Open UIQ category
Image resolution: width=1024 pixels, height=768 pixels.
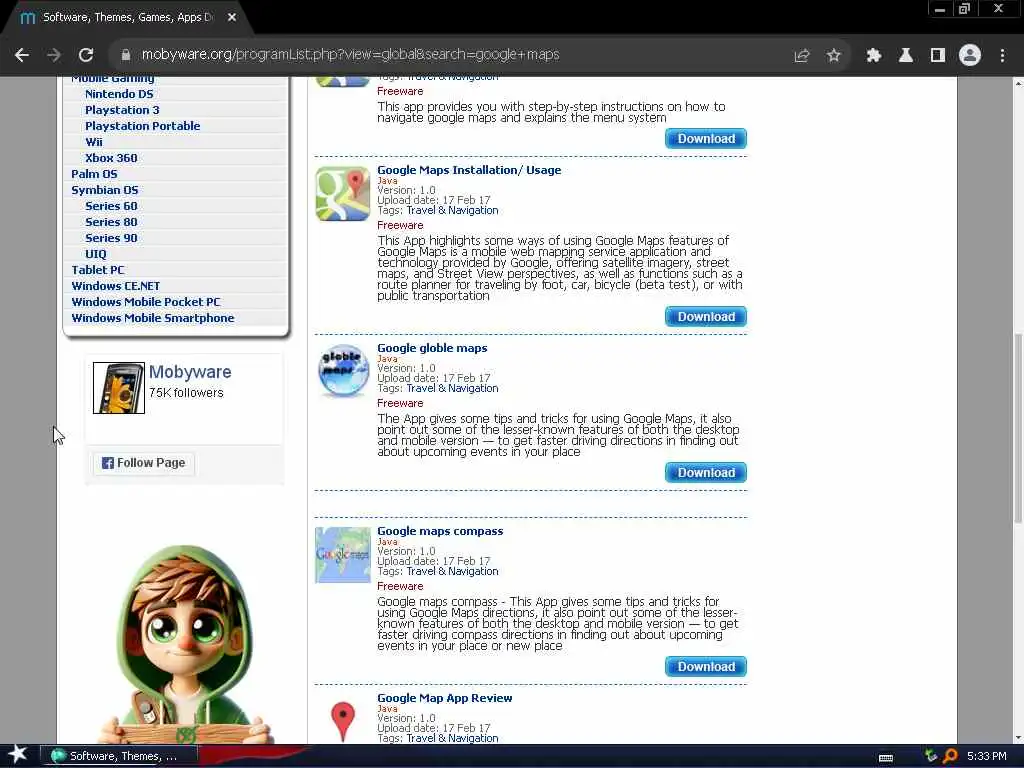[95, 254]
